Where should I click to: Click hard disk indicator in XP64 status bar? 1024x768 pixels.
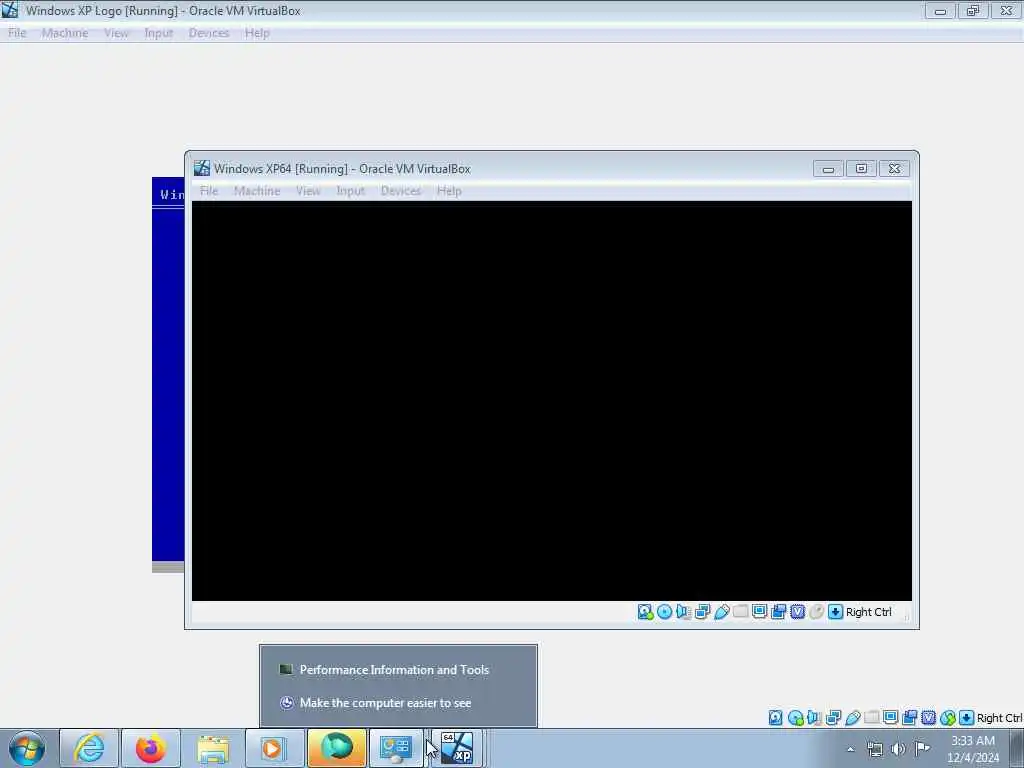click(x=645, y=612)
